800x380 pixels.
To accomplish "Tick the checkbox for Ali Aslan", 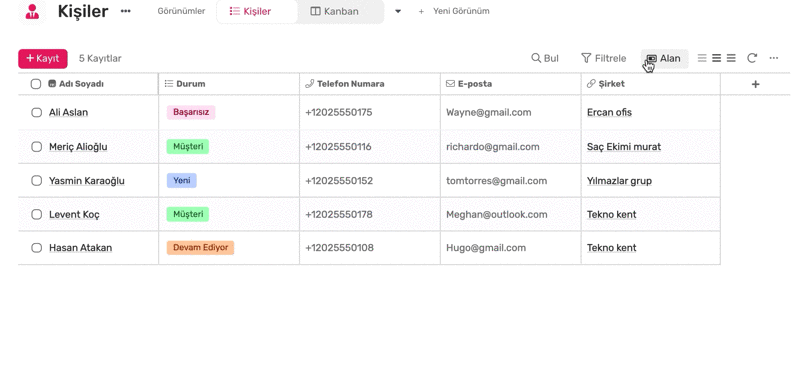I will click(x=37, y=112).
